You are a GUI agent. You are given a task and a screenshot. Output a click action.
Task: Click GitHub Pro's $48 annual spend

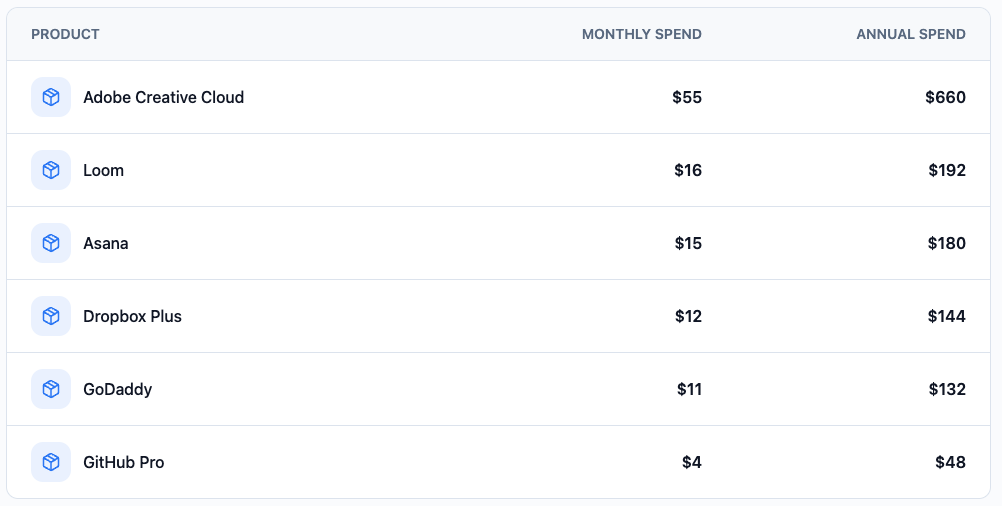tap(951, 462)
